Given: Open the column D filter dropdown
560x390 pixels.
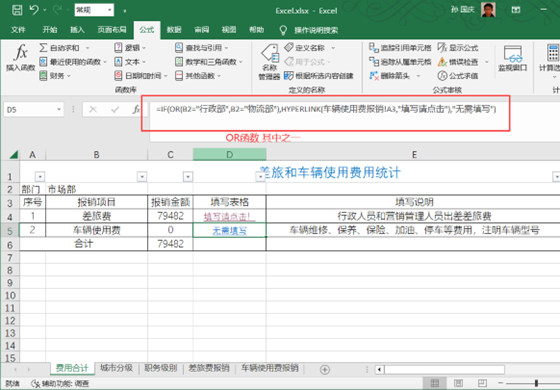Looking at the screenshot, I should click(260, 176).
